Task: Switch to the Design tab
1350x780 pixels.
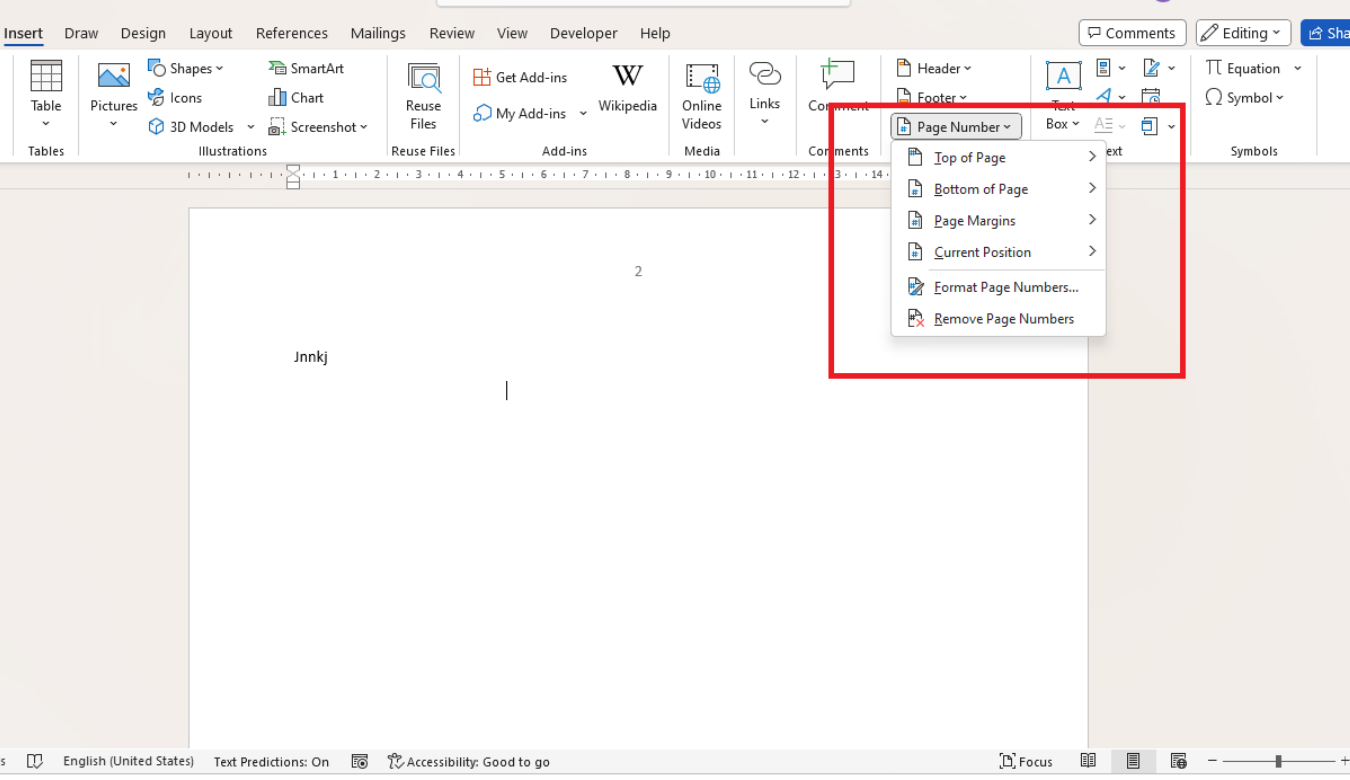Action: coord(143,33)
